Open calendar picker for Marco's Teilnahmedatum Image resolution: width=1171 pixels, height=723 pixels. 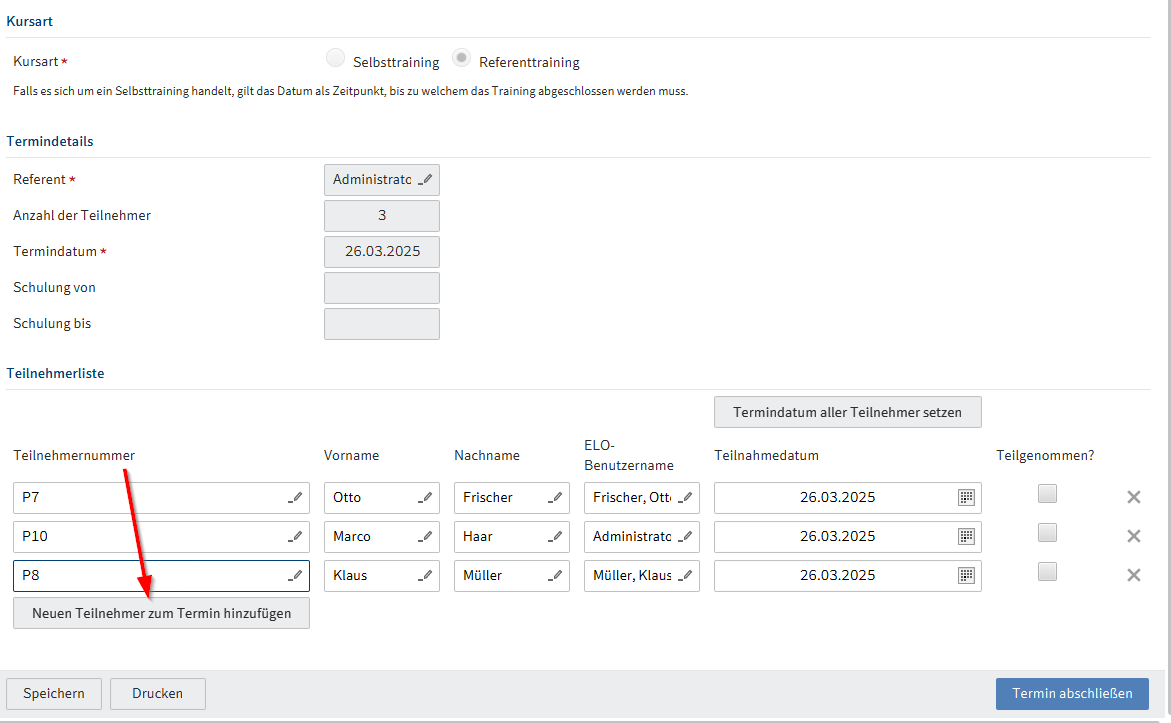pos(966,536)
